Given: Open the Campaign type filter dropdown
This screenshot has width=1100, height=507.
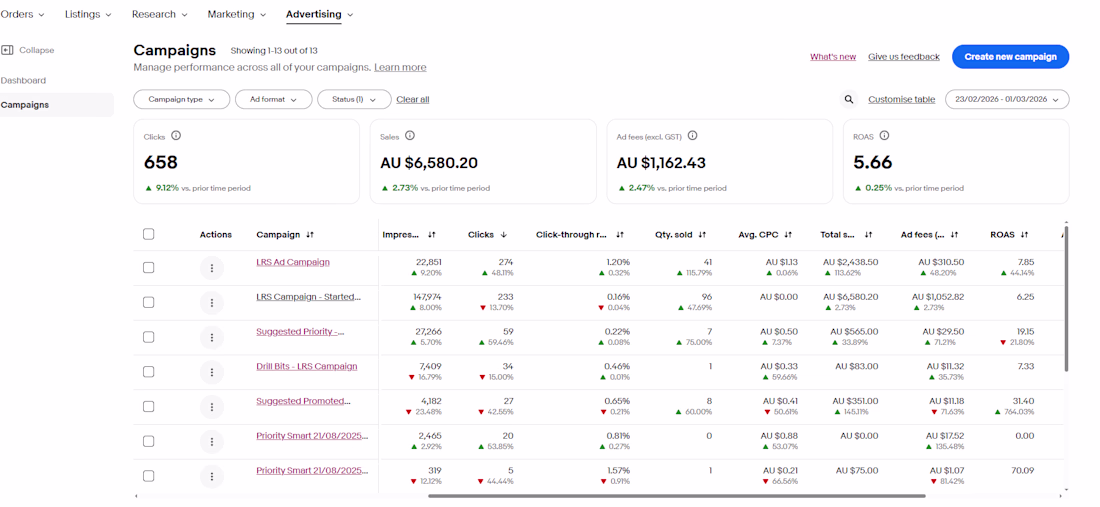Looking at the screenshot, I should click(x=182, y=100).
